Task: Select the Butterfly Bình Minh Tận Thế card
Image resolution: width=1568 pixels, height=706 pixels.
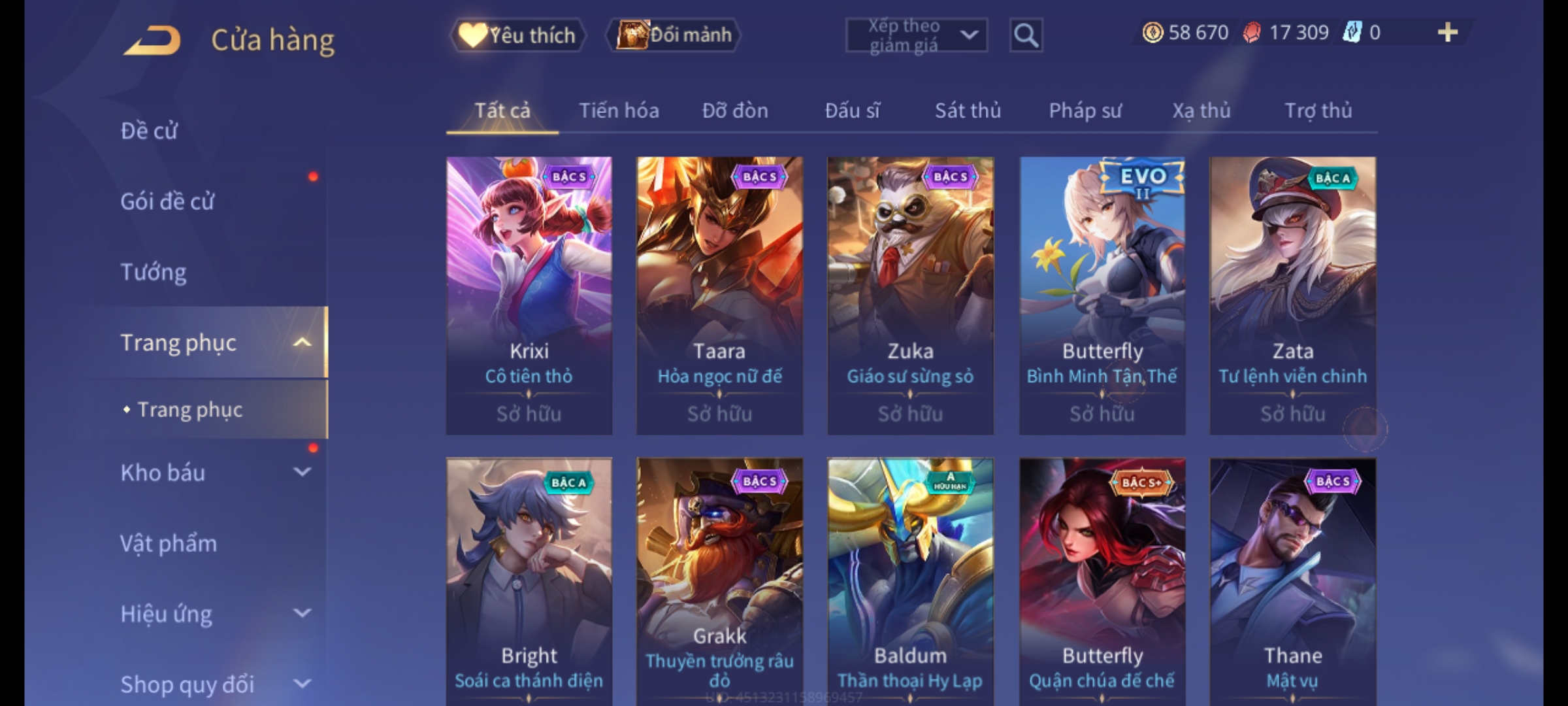Action: coord(1102,295)
